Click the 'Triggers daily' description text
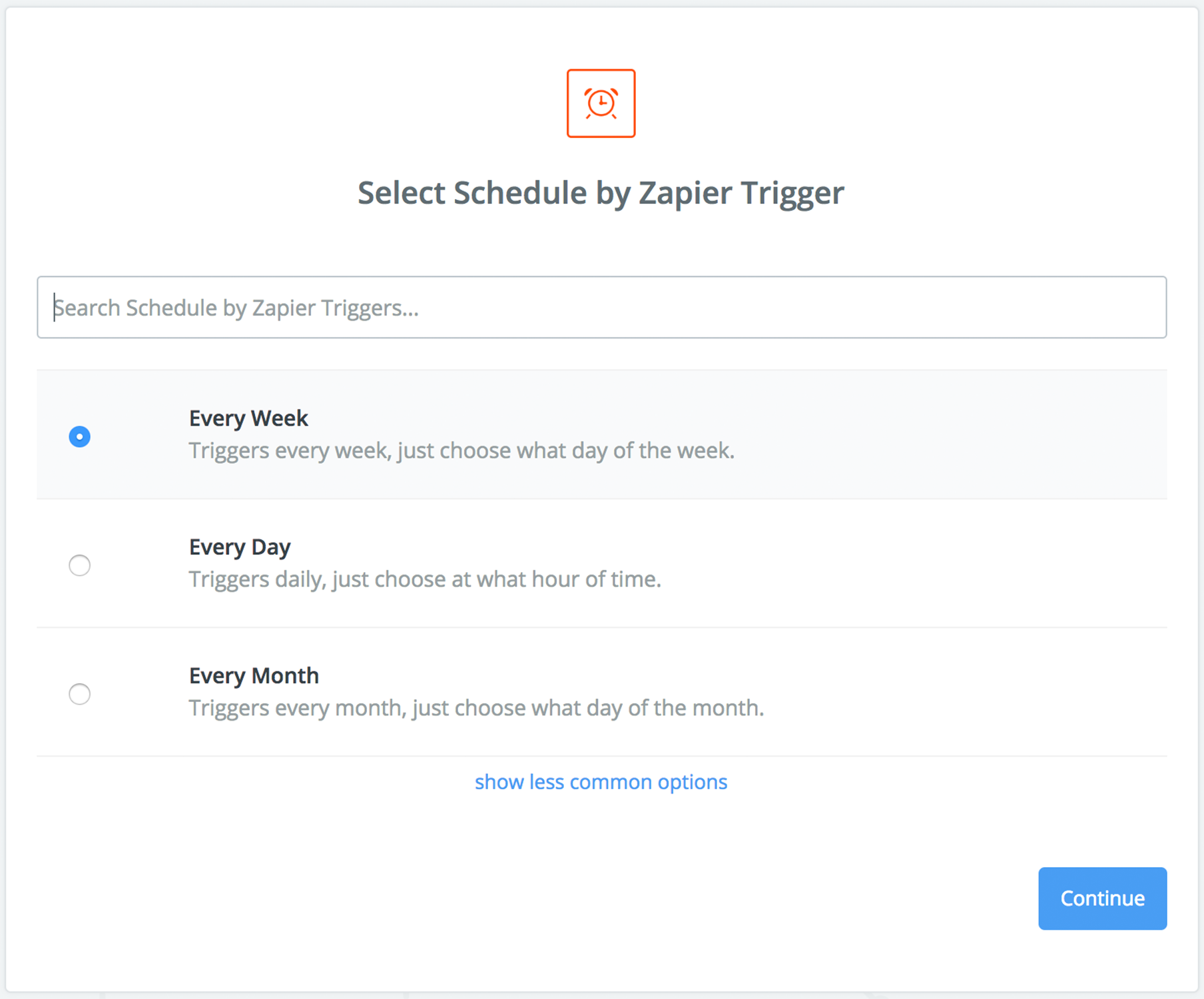The height and width of the screenshot is (999, 1204). [425, 579]
